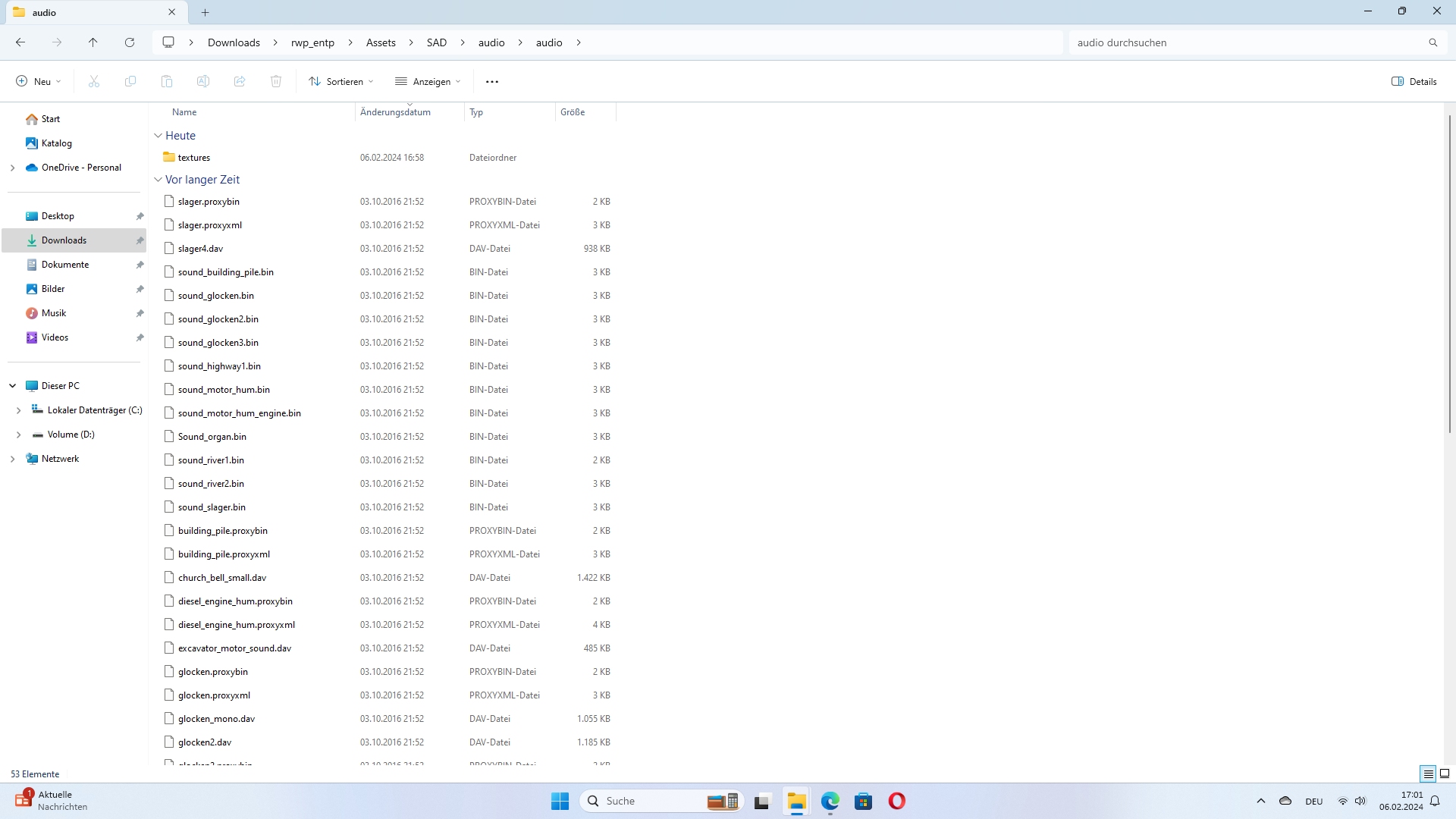Go up one folder level with the up arrow
The image size is (1456, 819).
pos(93,42)
